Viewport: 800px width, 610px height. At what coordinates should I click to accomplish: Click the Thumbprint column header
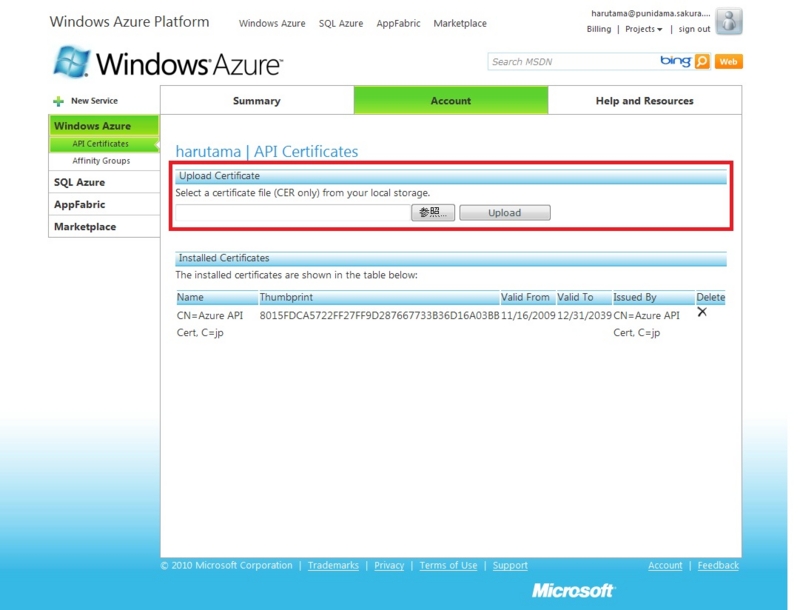pos(379,297)
